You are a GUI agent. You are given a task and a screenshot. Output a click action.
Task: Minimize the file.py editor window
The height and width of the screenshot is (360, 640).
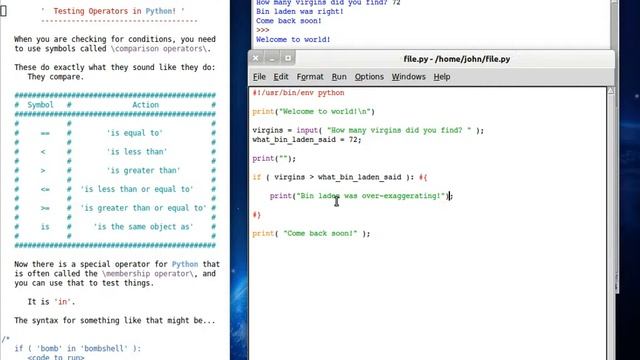[x=272, y=58]
